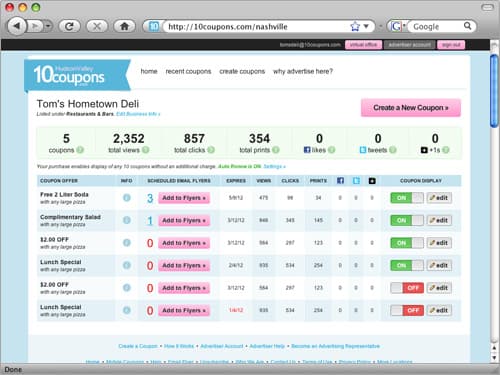Open the home navigation item

[149, 71]
